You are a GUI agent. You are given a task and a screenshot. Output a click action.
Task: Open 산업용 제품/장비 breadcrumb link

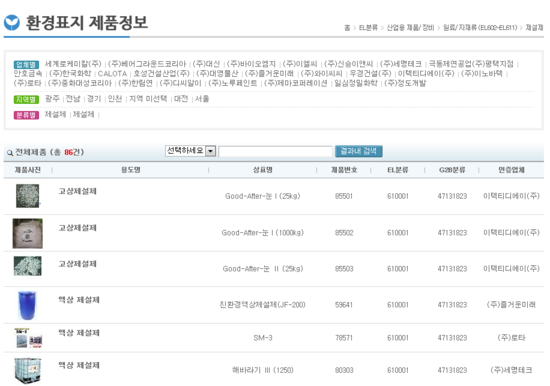tap(410, 27)
